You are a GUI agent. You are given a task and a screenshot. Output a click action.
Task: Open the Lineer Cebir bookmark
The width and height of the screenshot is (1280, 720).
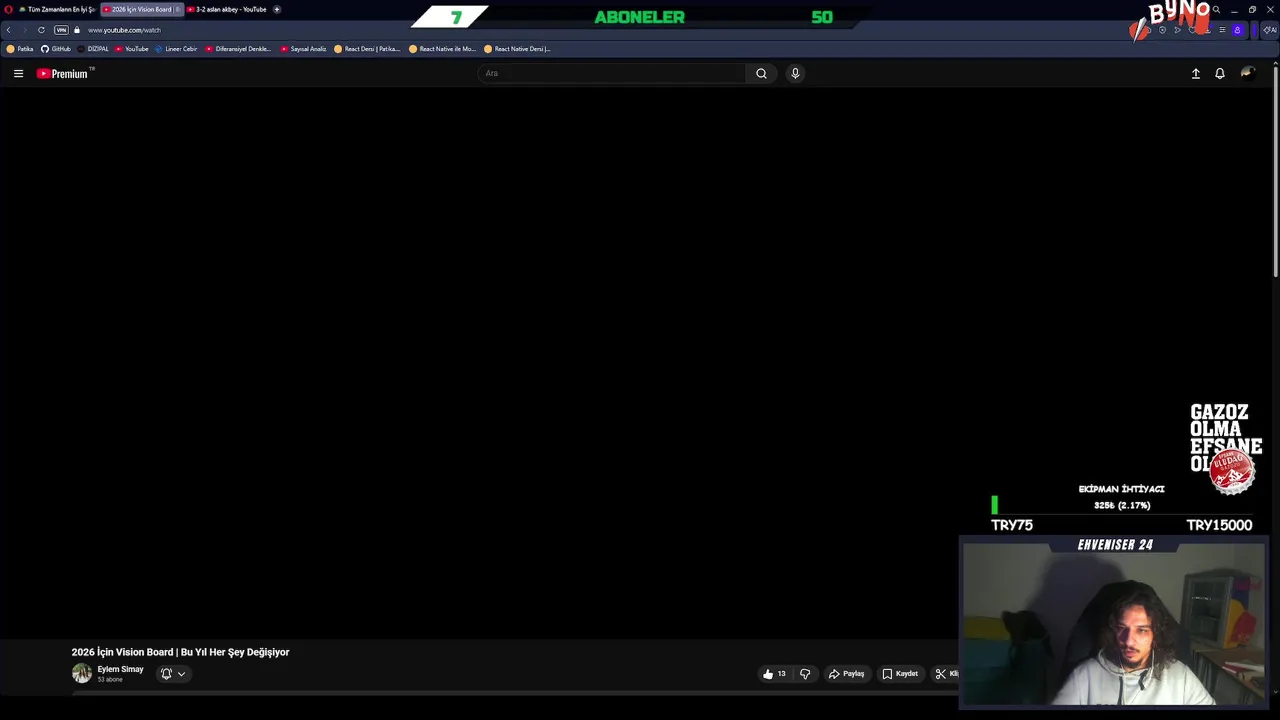pyautogui.click(x=176, y=49)
